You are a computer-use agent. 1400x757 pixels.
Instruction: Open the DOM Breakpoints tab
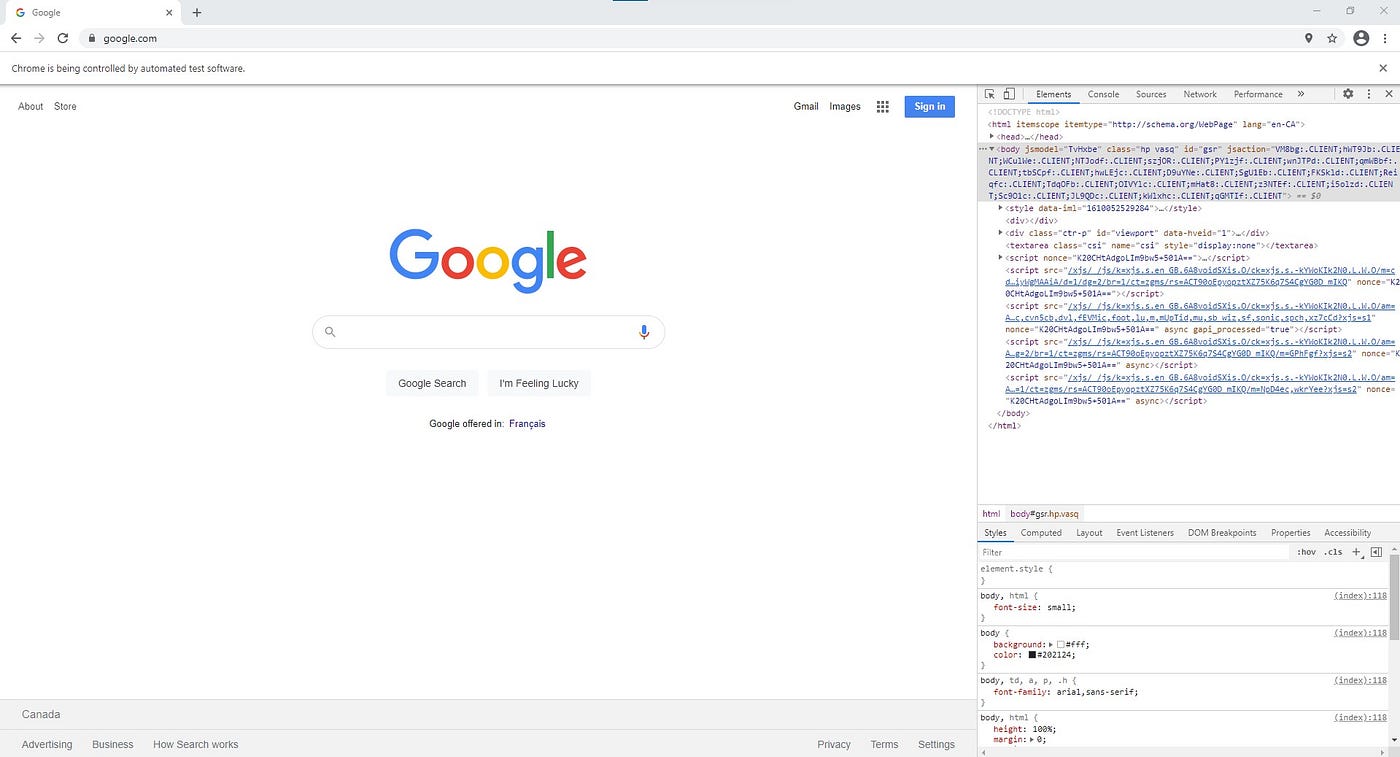1222,533
